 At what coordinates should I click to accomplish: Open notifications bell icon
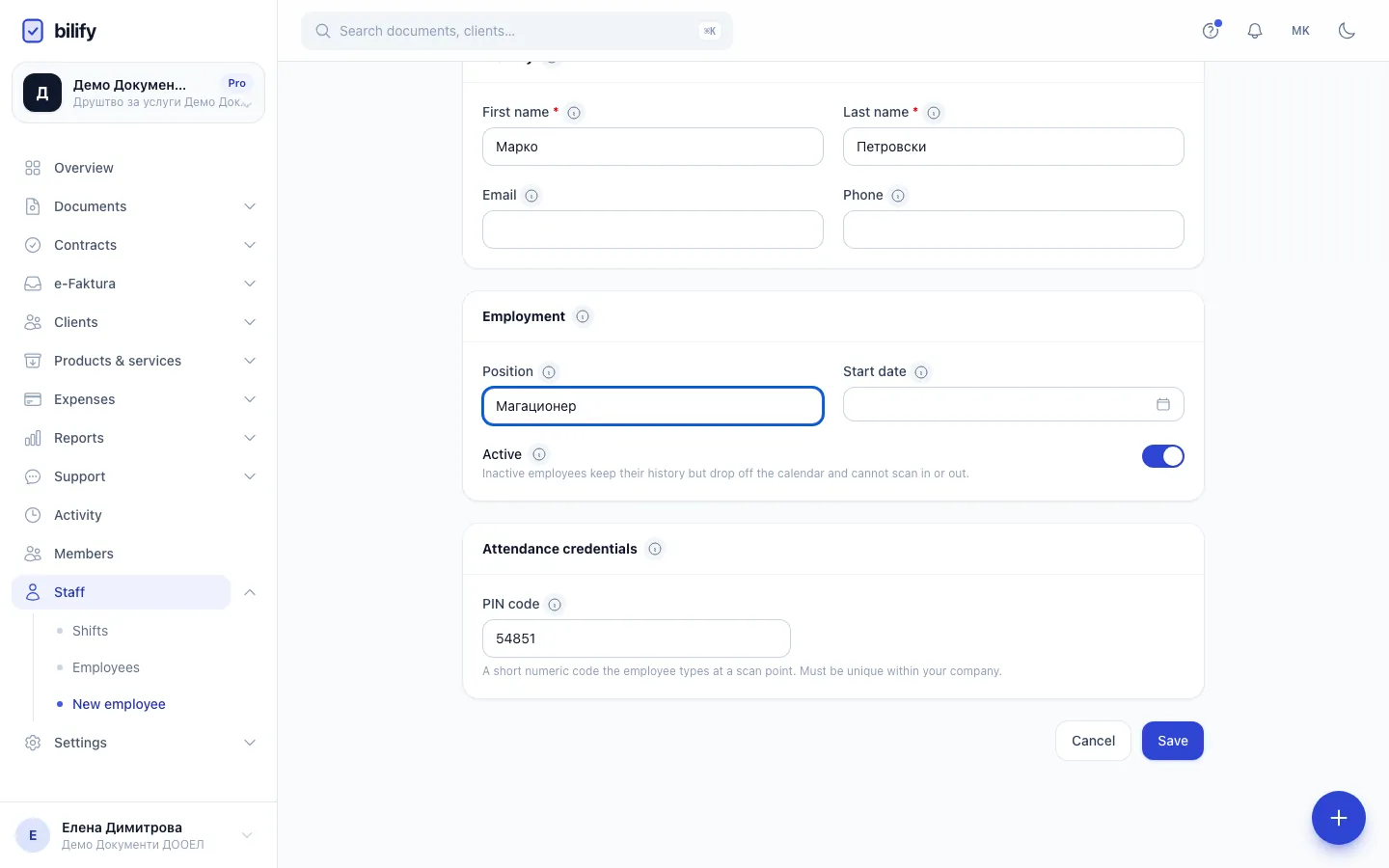coord(1255,31)
